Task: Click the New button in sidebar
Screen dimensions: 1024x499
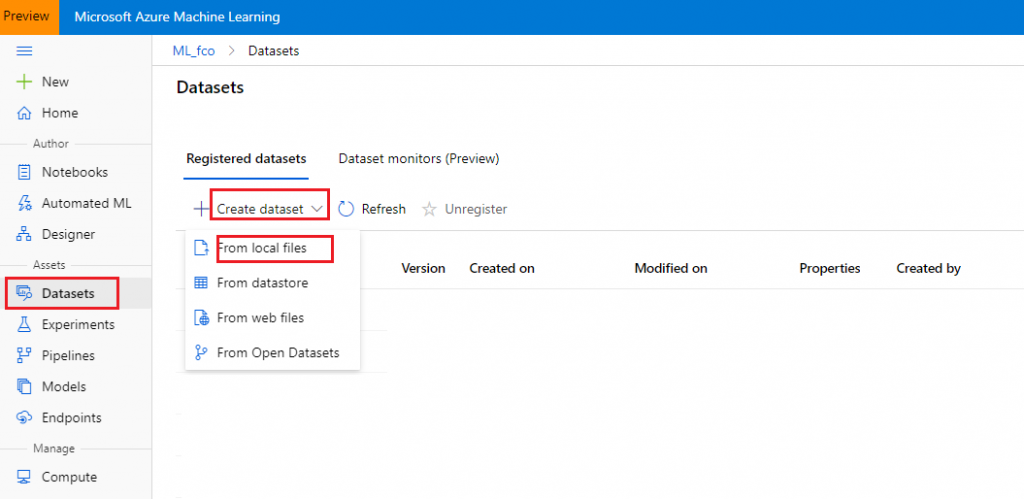Action: [x=55, y=82]
